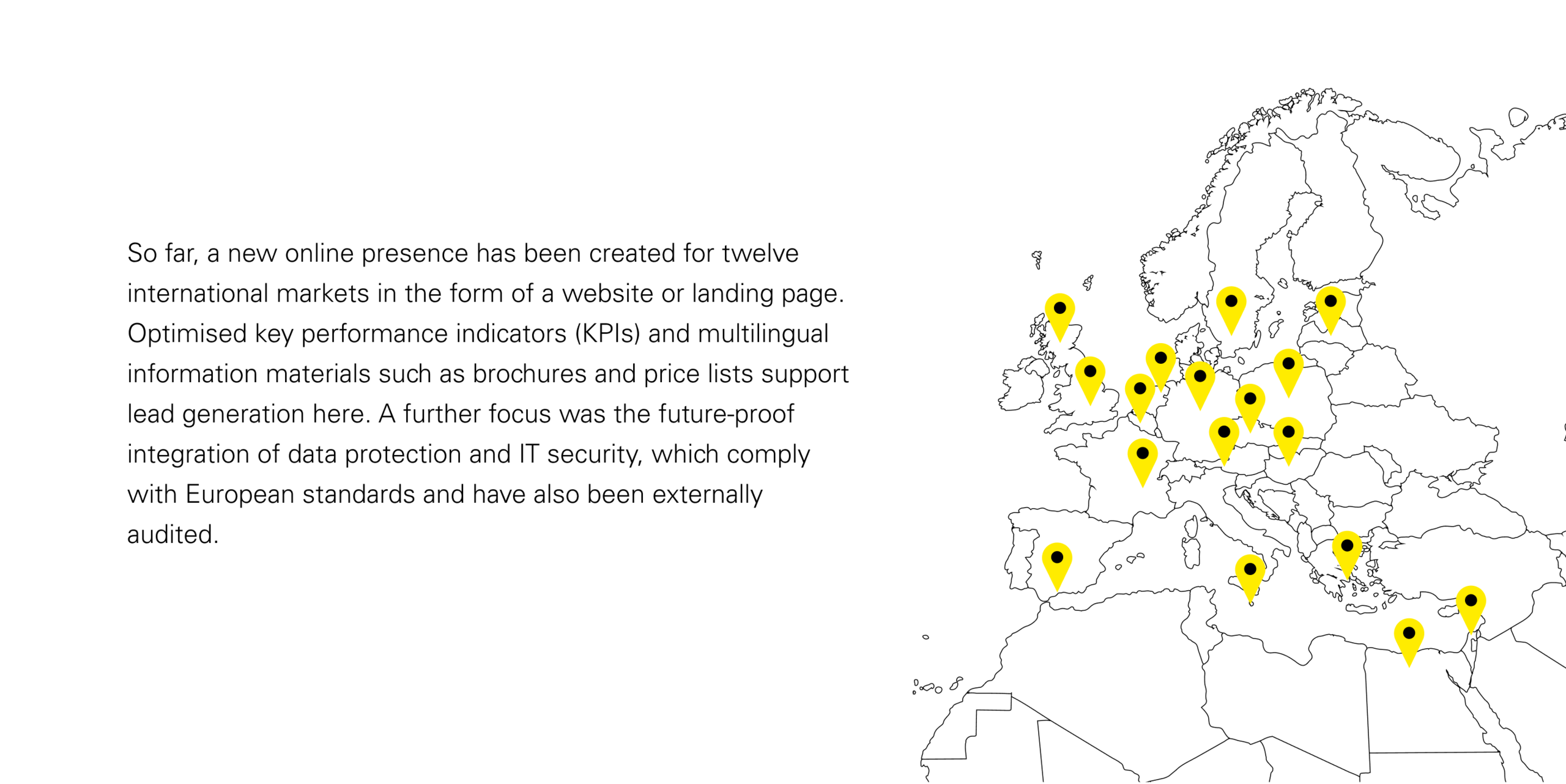The height and width of the screenshot is (784, 1566).
Task: Click the pin marking France
Action: pyautogui.click(x=1142, y=461)
